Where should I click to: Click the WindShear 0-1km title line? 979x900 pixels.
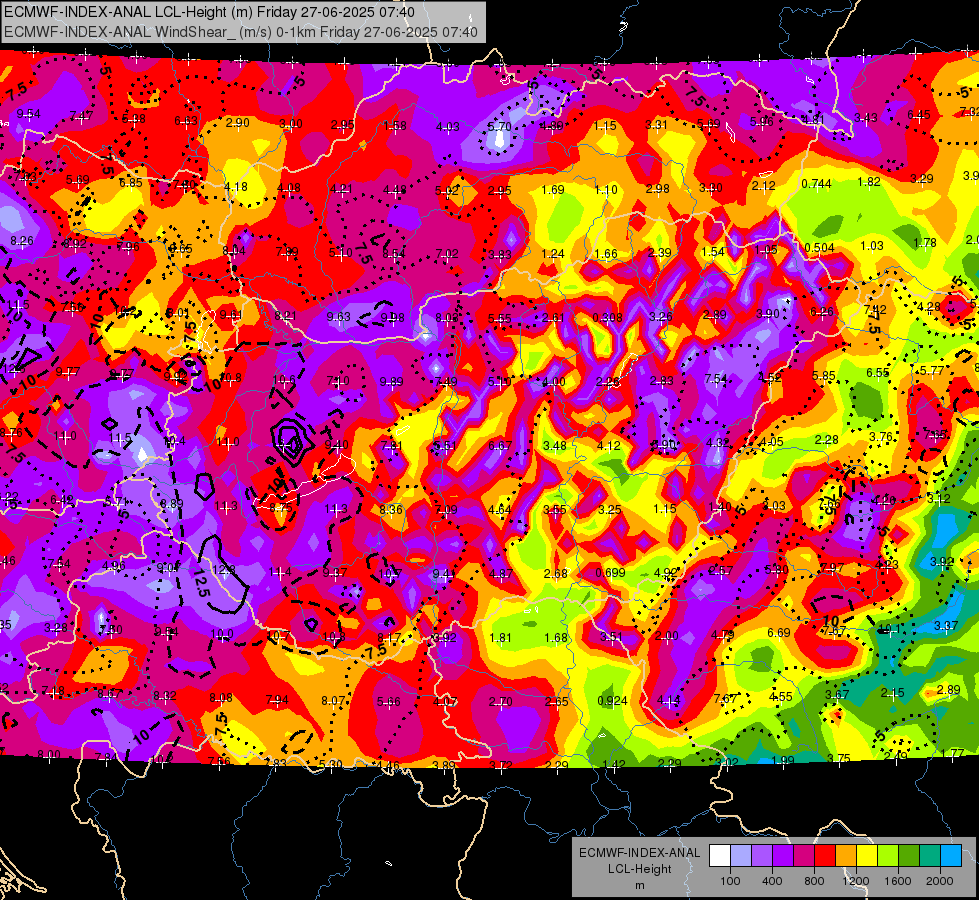coord(240,32)
